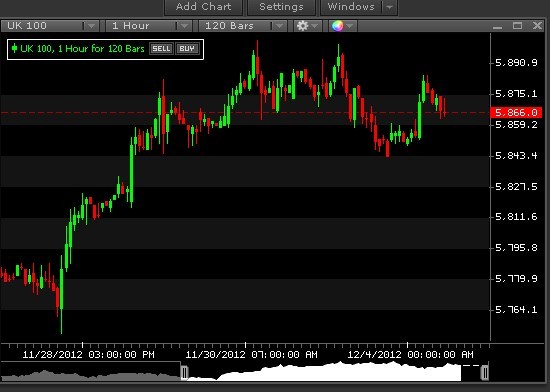Click the 5,875.1 price axis label
The height and width of the screenshot is (392, 550).
(516, 94)
